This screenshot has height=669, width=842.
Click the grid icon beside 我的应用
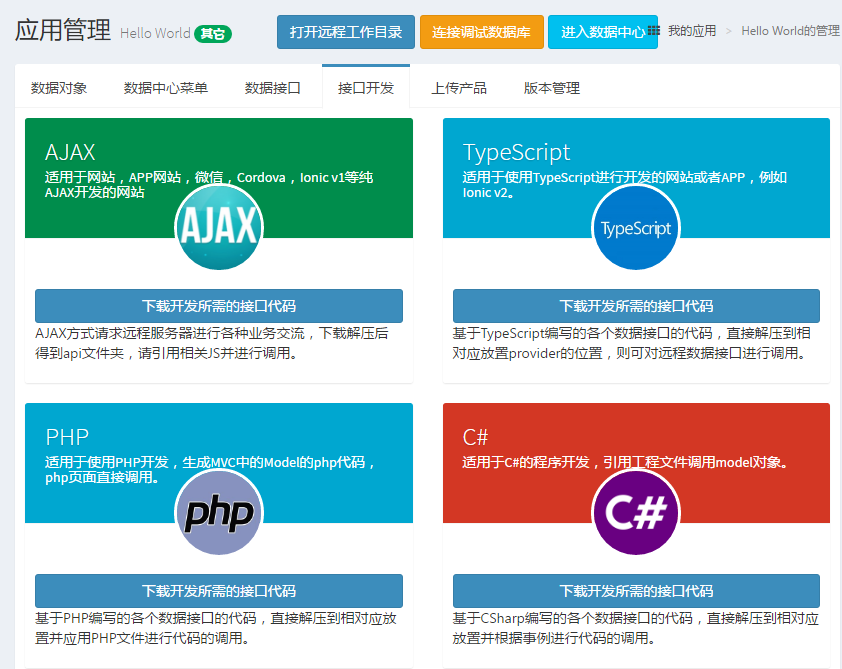(x=654, y=31)
